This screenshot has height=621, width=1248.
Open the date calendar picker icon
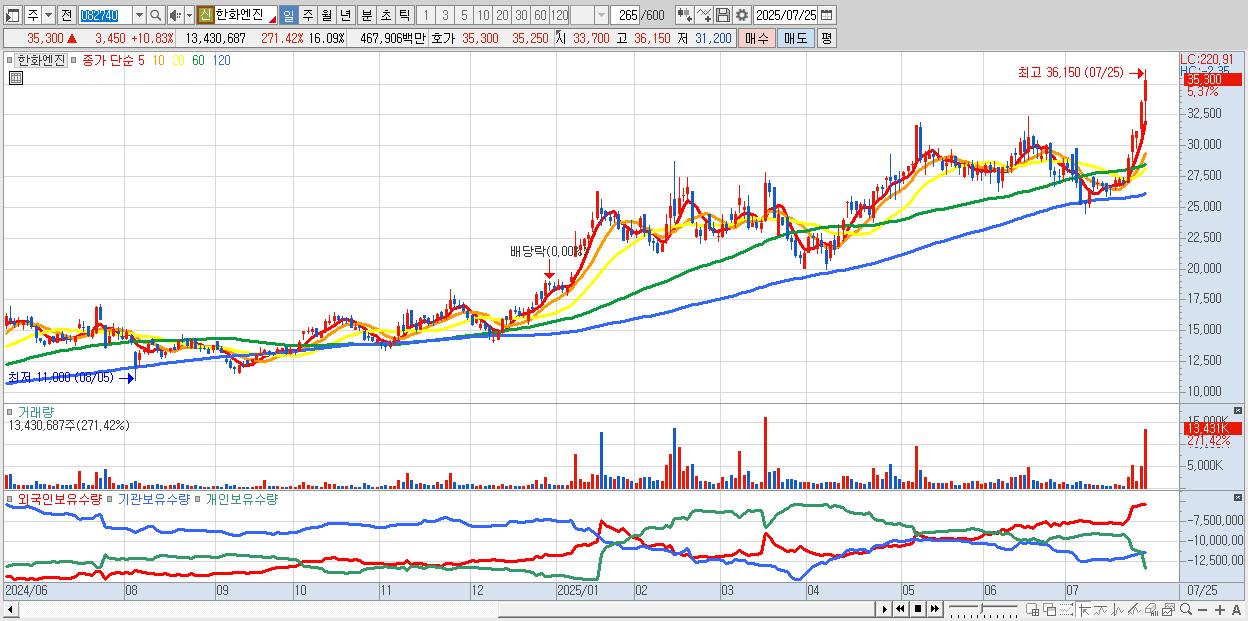tap(826, 16)
